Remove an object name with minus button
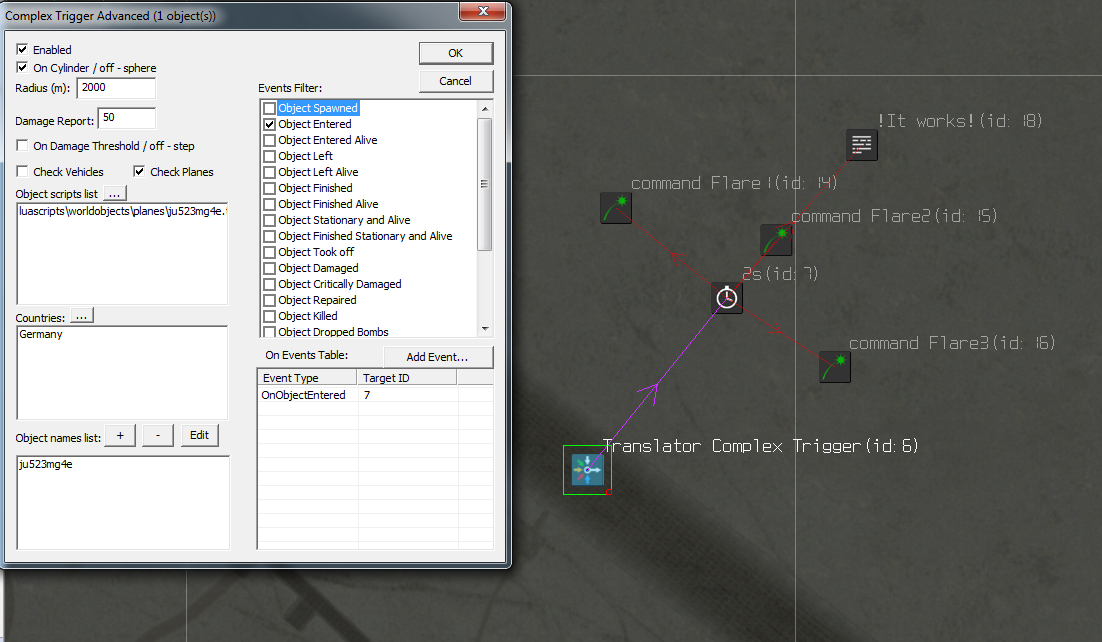The height and width of the screenshot is (642, 1102). pos(158,436)
